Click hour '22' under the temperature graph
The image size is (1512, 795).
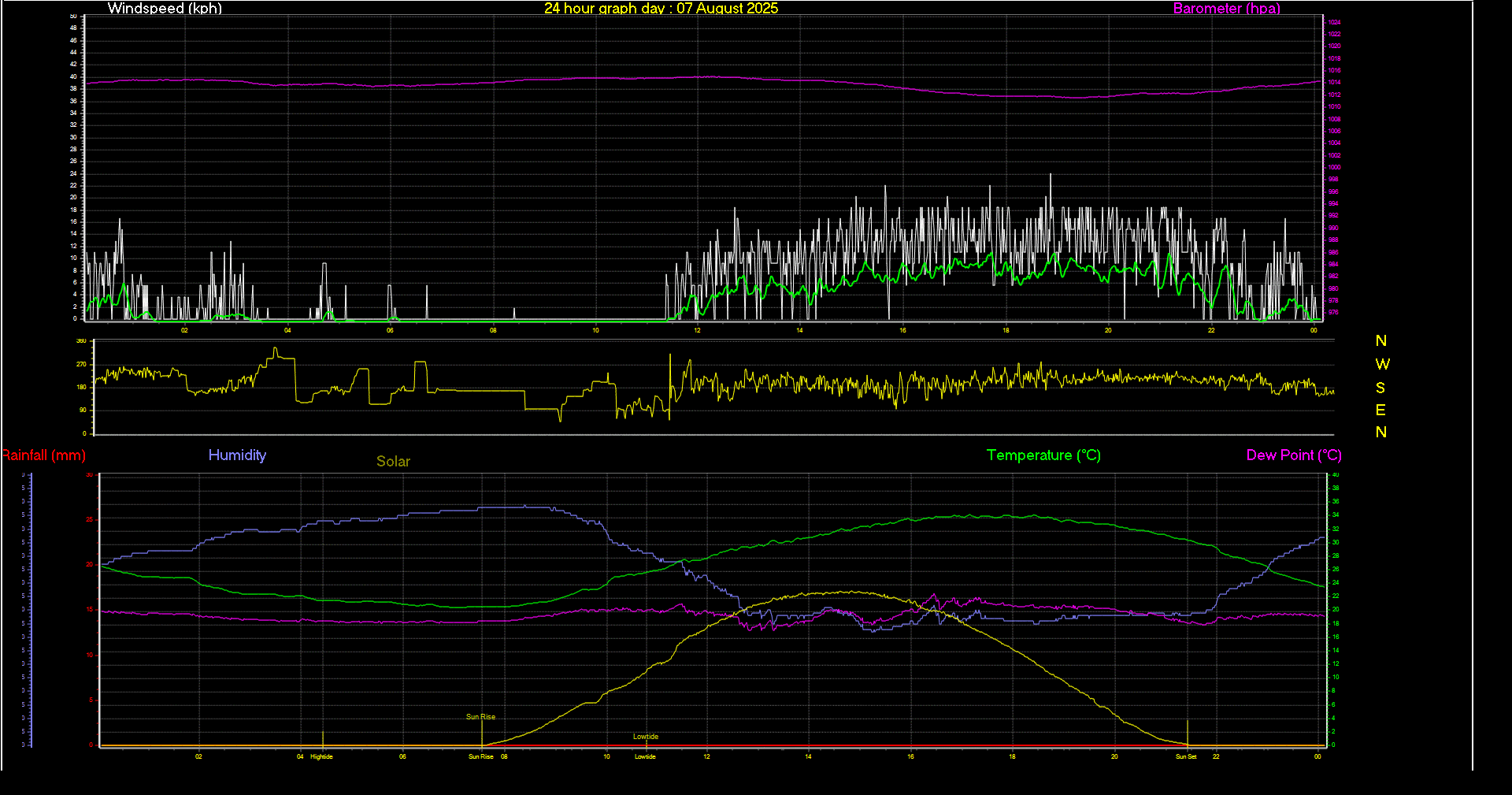(1216, 756)
